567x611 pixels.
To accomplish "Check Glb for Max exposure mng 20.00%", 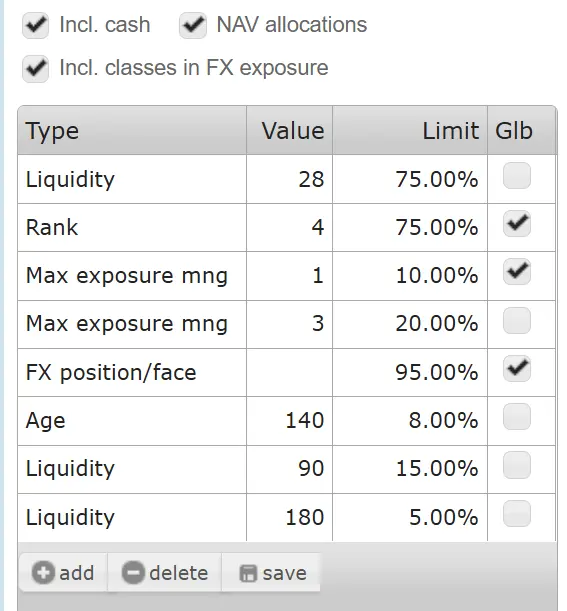I will point(517,320).
